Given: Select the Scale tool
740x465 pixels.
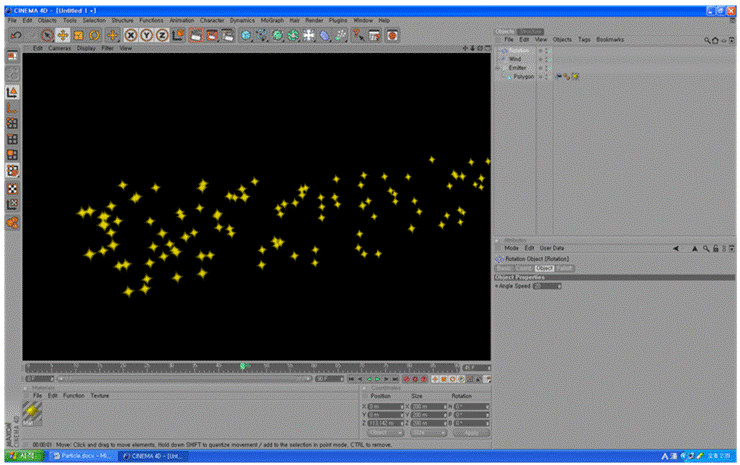Looking at the screenshot, I should (78, 35).
